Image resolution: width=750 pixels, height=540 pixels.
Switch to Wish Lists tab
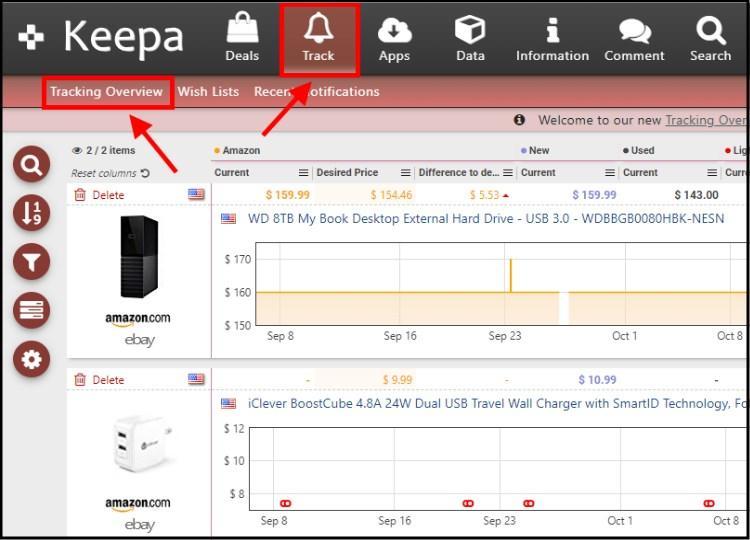208,91
